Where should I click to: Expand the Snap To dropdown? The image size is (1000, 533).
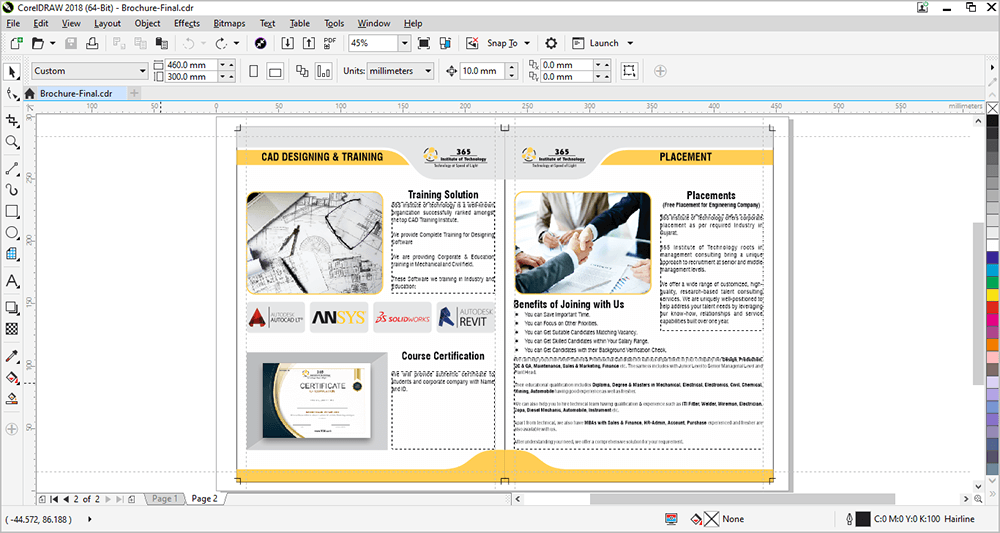coord(527,43)
